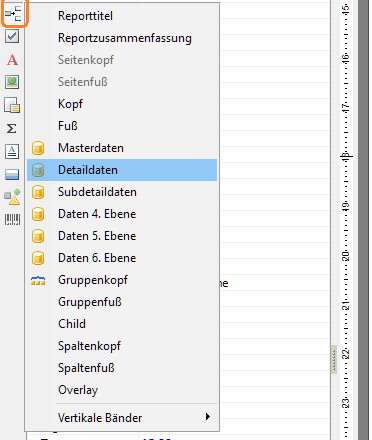Select the red A text object tool
This screenshot has width=372, height=440.
12,60
